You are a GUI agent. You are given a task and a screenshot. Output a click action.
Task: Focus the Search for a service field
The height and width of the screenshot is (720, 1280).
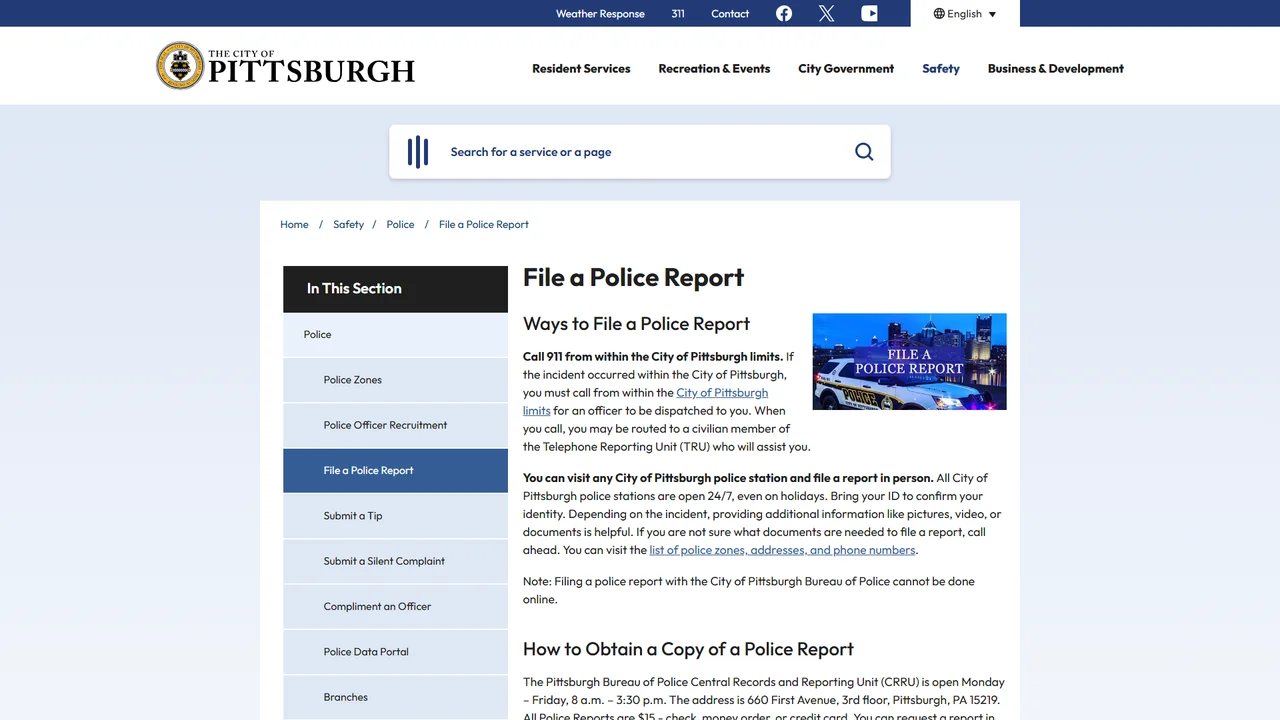640,152
